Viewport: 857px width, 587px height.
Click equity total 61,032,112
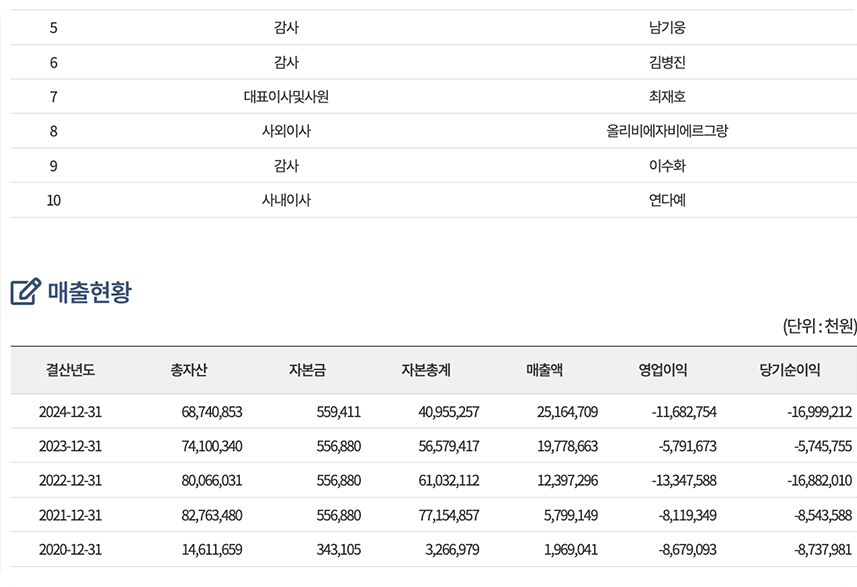pyautogui.click(x=449, y=480)
